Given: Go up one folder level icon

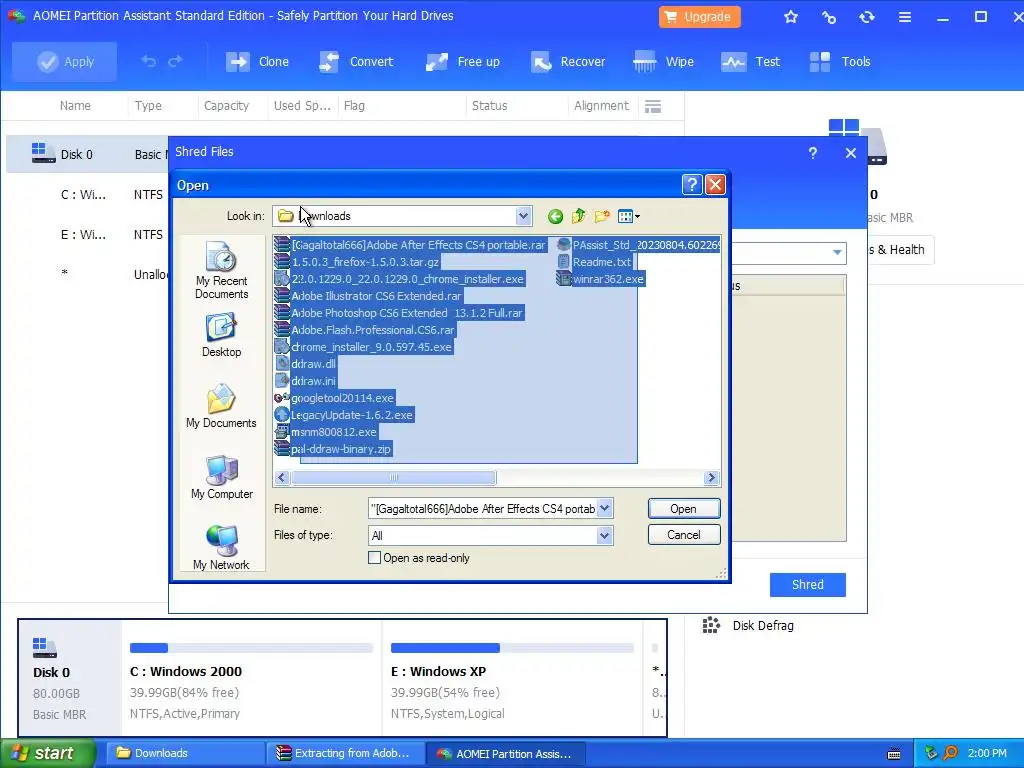Looking at the screenshot, I should coord(579,216).
